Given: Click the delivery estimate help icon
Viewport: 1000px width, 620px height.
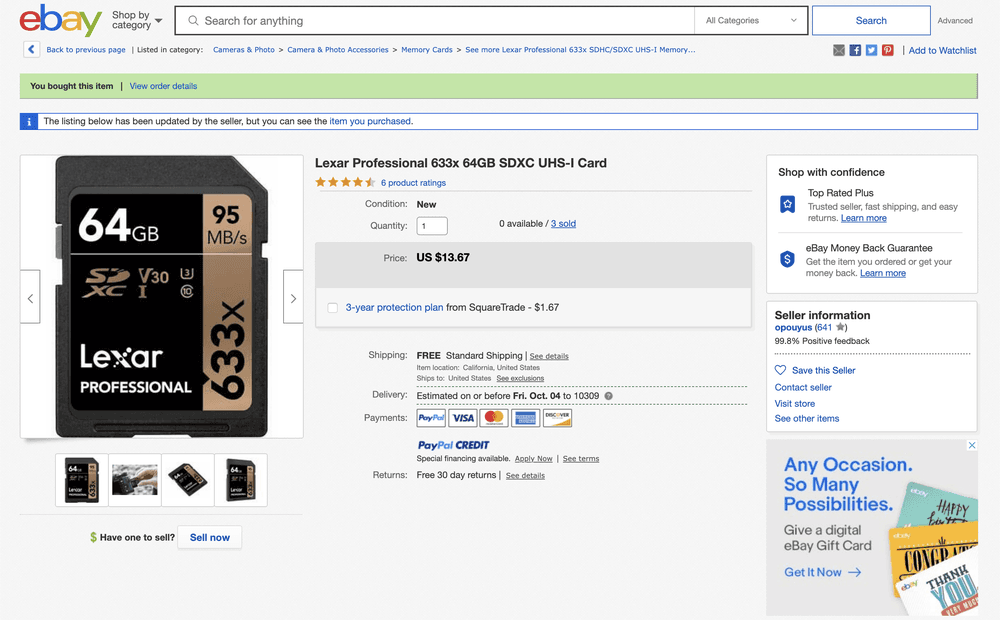Looking at the screenshot, I should 608,396.
